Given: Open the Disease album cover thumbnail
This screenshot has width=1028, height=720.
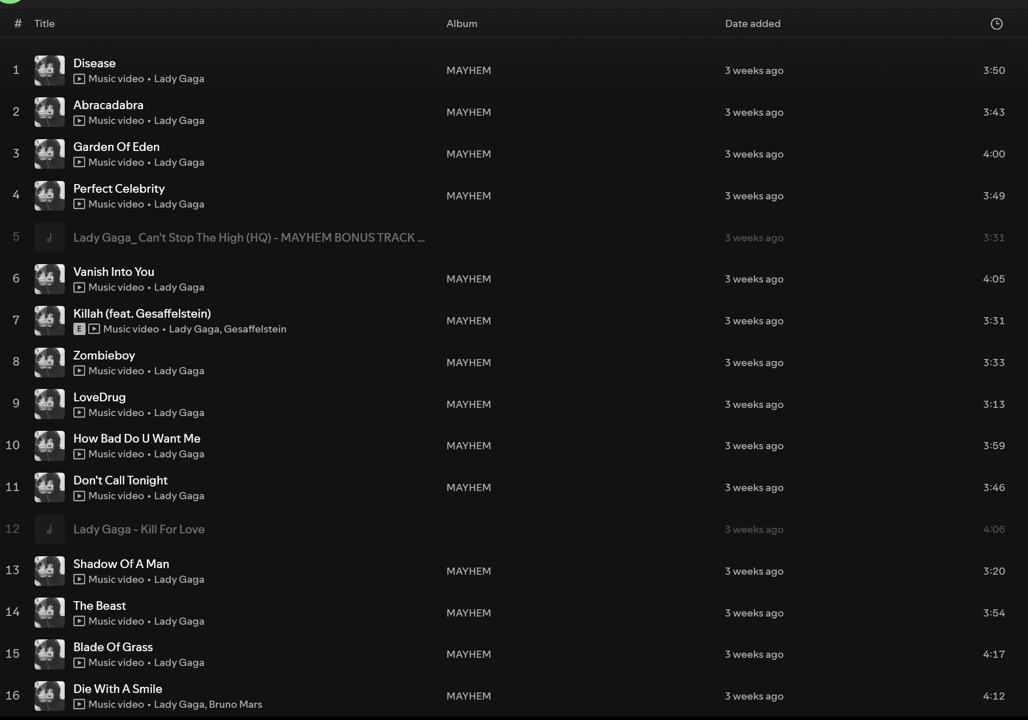Looking at the screenshot, I should (49, 70).
